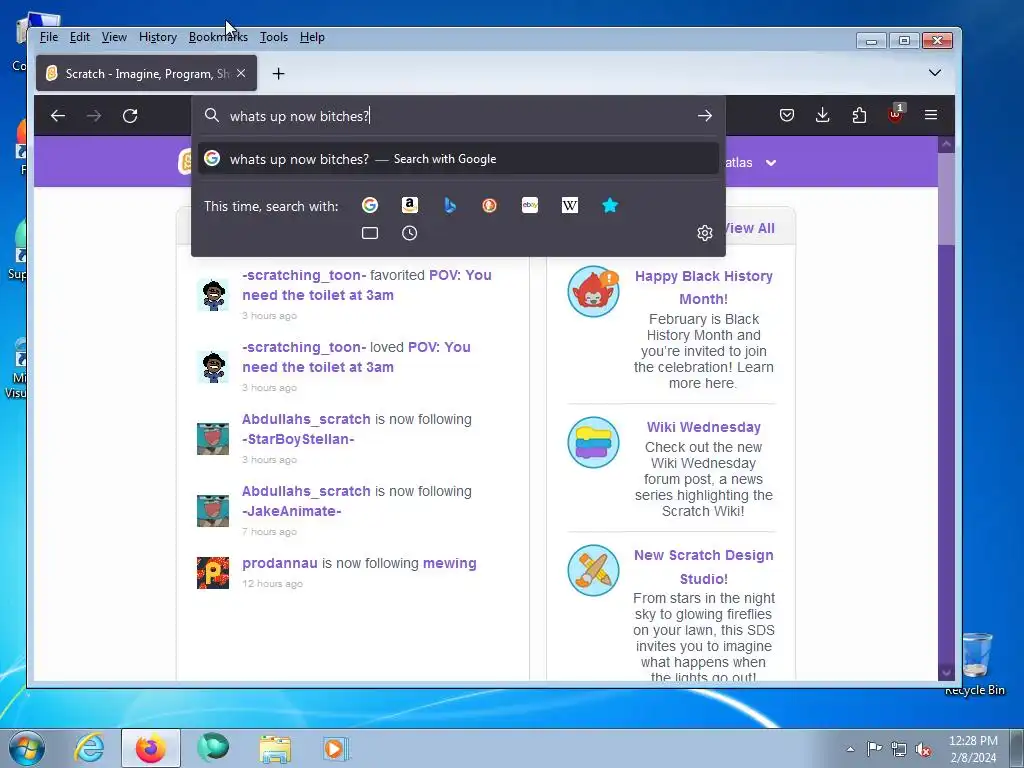This screenshot has height=768, width=1024.
Task: Search open Tabs icon
Action: 370,233
